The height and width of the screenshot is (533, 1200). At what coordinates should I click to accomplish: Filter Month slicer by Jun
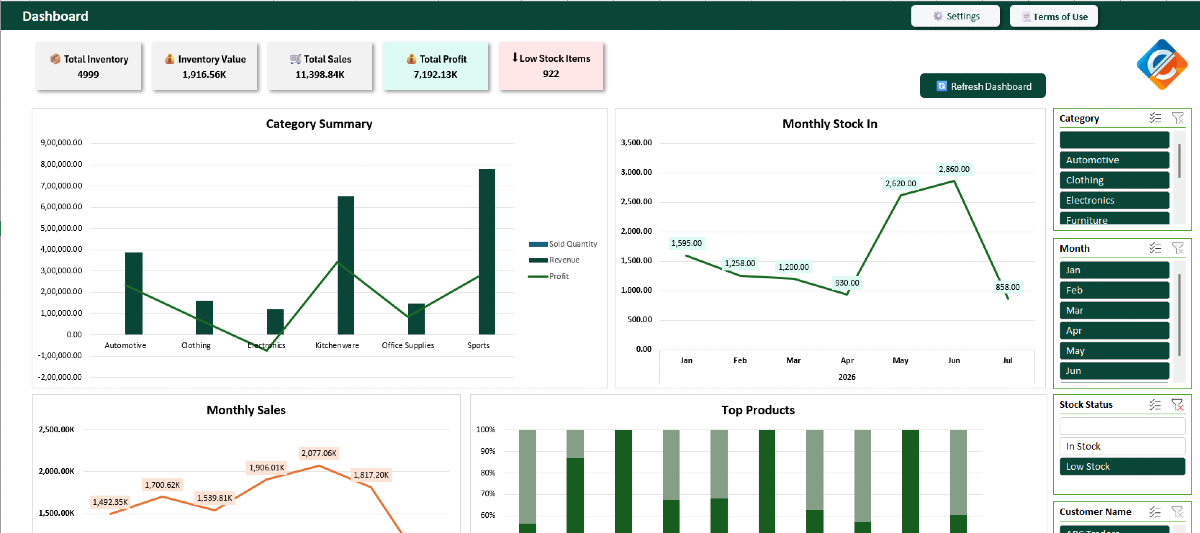1114,370
